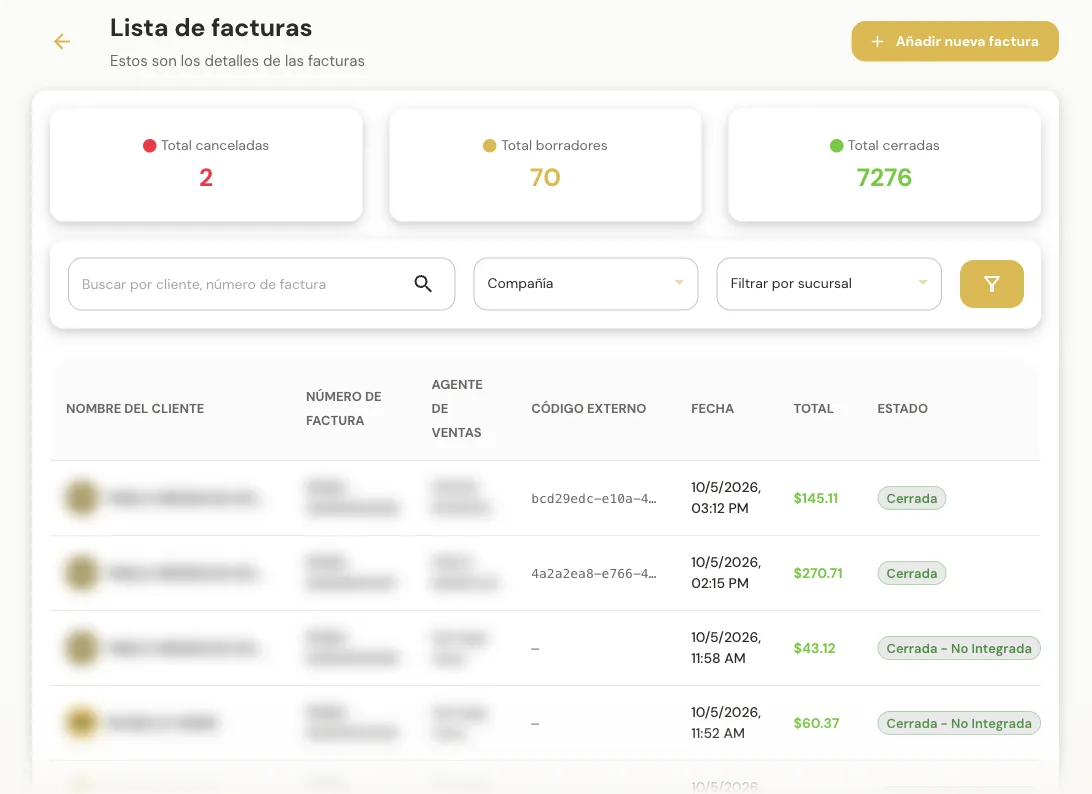This screenshot has width=1092, height=794.
Task: Click the CÓDIGO EXTERNO column header
Action: point(588,409)
